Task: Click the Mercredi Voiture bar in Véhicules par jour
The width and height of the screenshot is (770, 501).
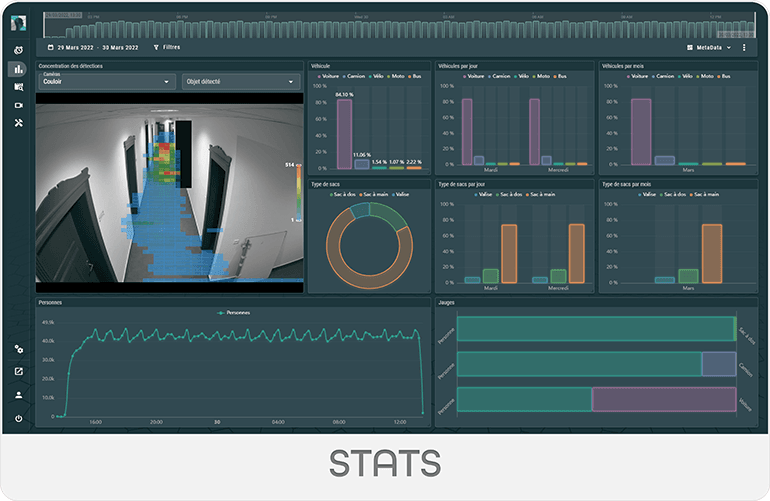Action: tap(534, 132)
